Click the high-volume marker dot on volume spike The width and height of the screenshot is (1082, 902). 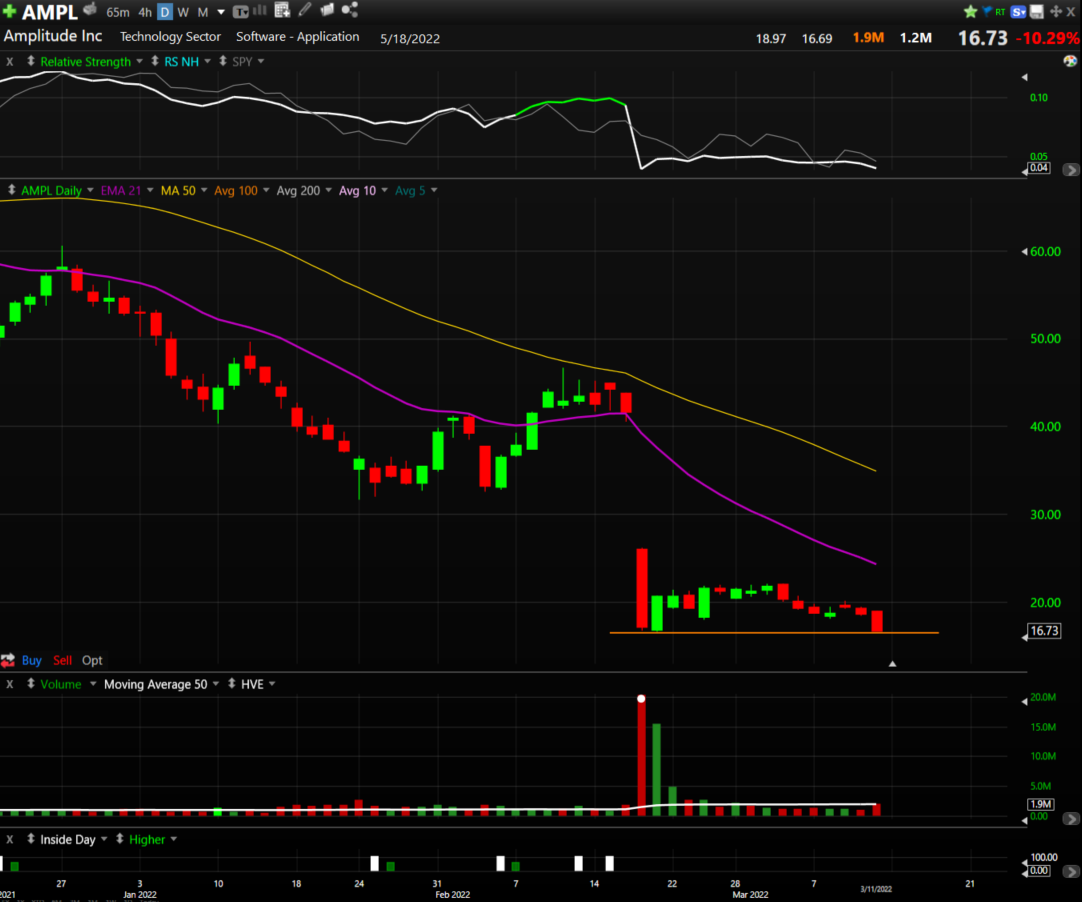click(x=641, y=698)
